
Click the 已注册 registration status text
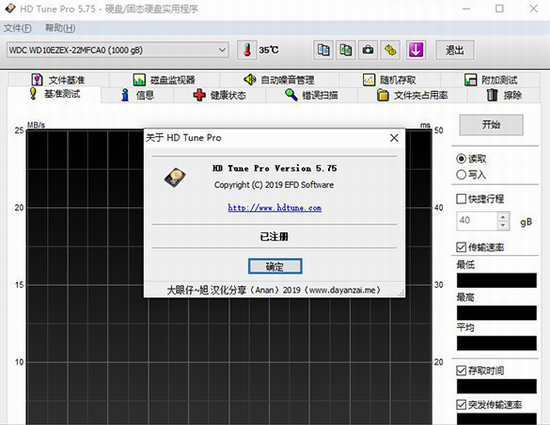[x=274, y=237]
